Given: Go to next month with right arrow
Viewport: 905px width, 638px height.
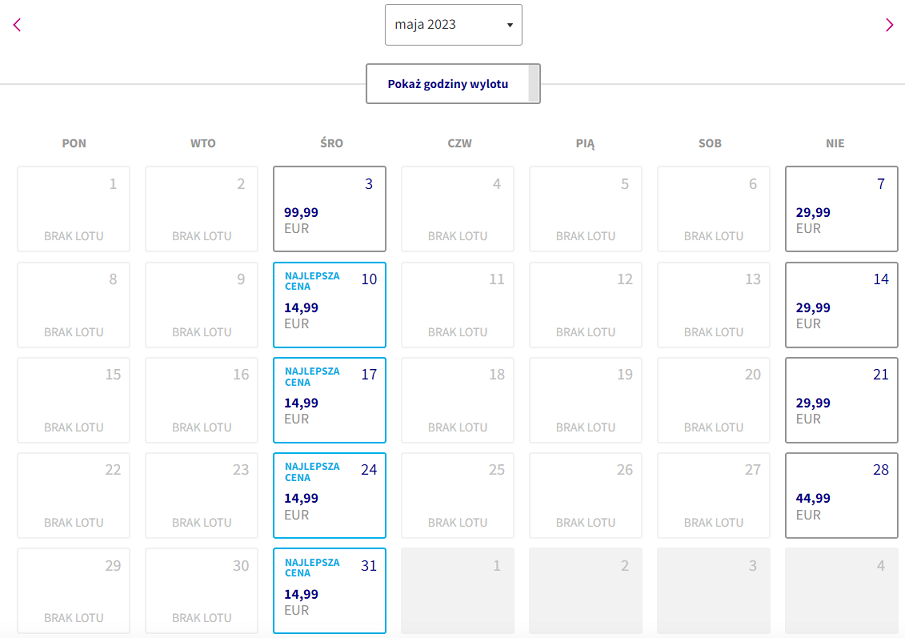Looking at the screenshot, I should (x=889, y=25).
